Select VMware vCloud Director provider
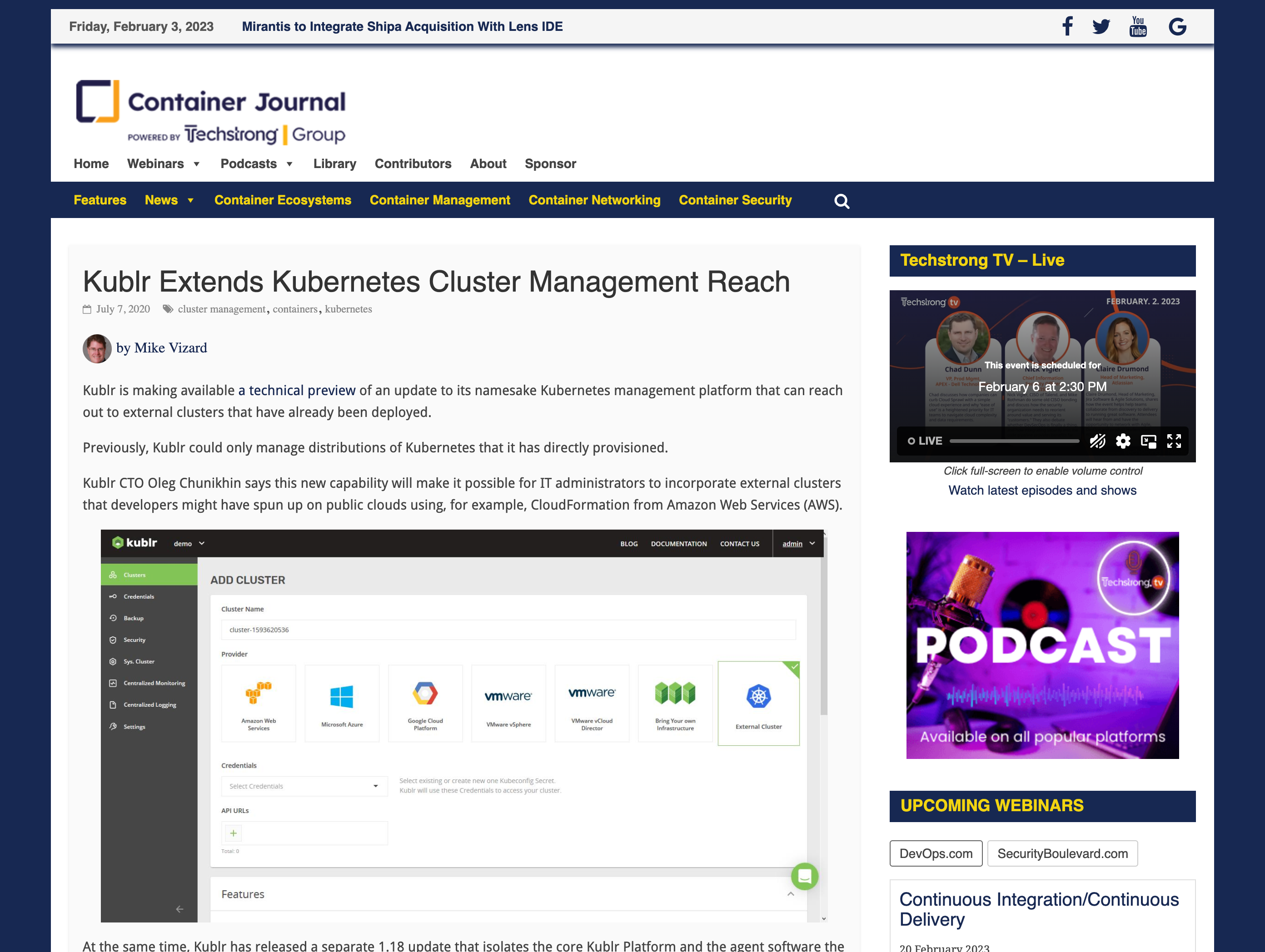This screenshot has width=1265, height=952. coord(592,703)
